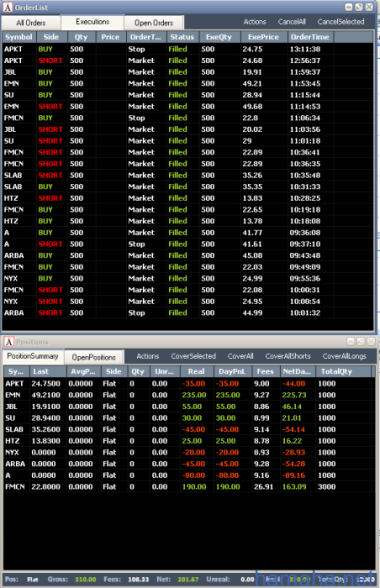Select the Executions tab
Screen dimensions: 380x588
(x=92, y=22)
